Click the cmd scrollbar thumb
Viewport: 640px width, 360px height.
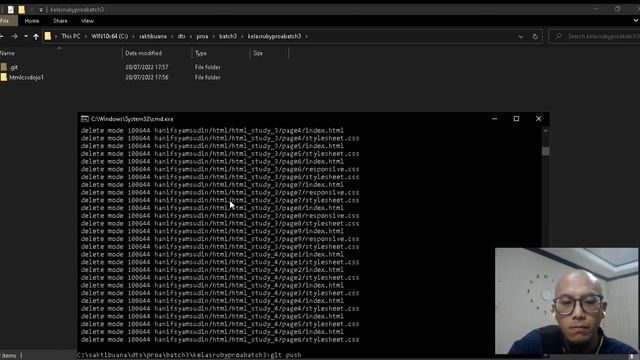coord(546,151)
